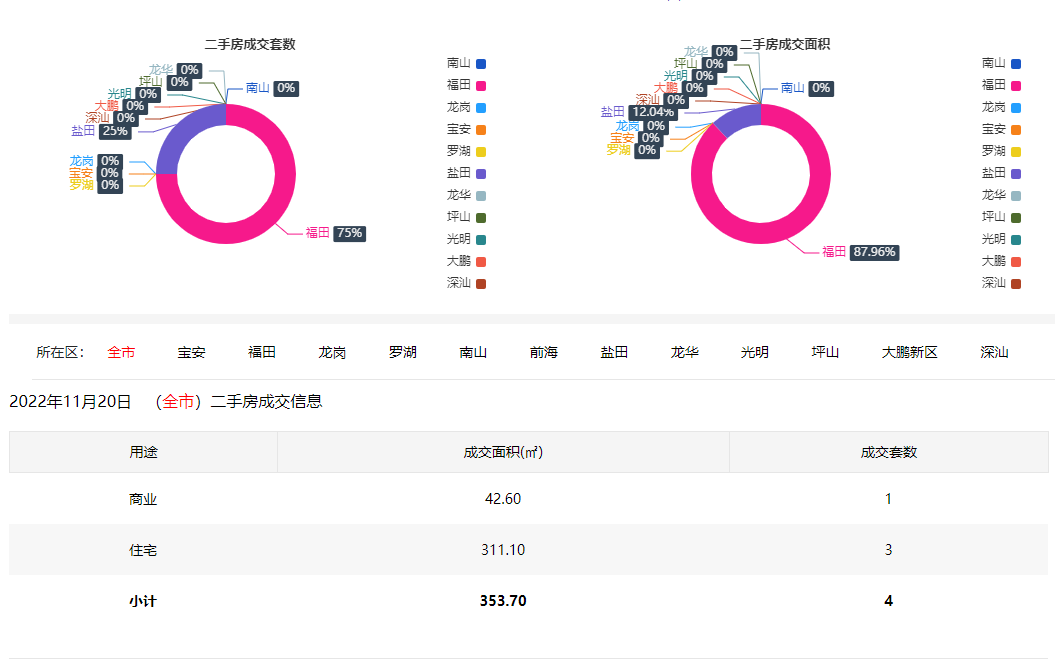Click yellow 罗湖 swatch in 二手房成交面积 legend
The height and width of the screenshot is (665, 1055).
click(1016, 151)
